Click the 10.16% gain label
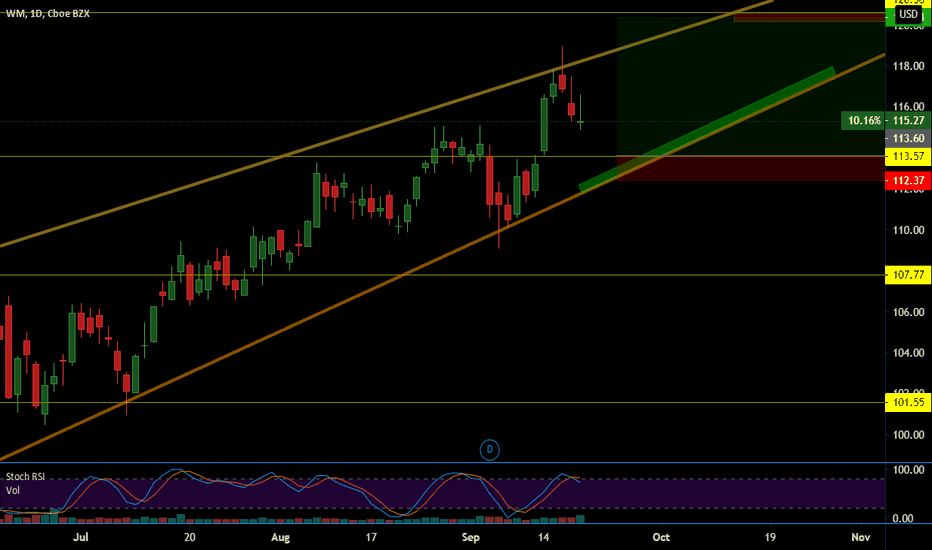The width and height of the screenshot is (932, 550). point(864,121)
